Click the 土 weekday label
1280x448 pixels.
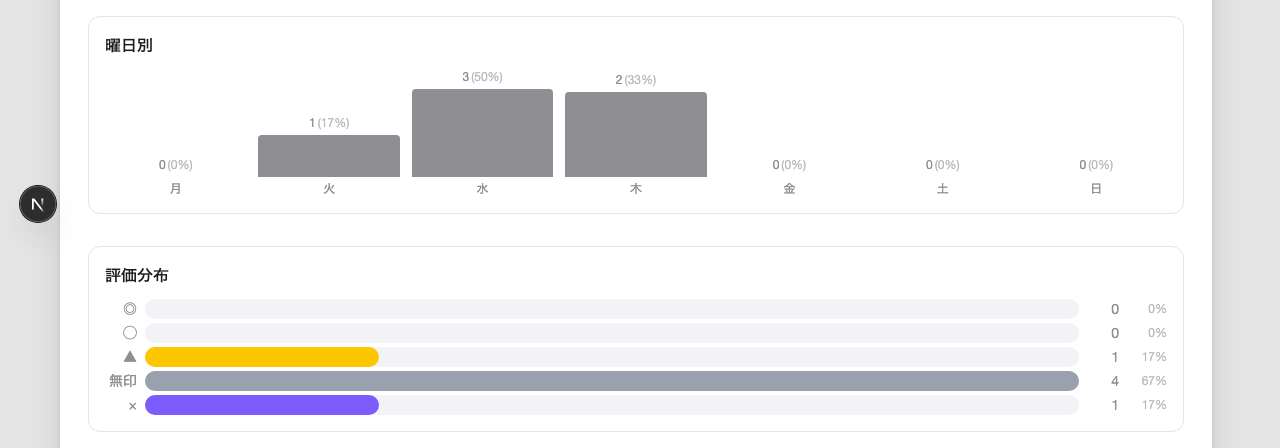[943, 188]
